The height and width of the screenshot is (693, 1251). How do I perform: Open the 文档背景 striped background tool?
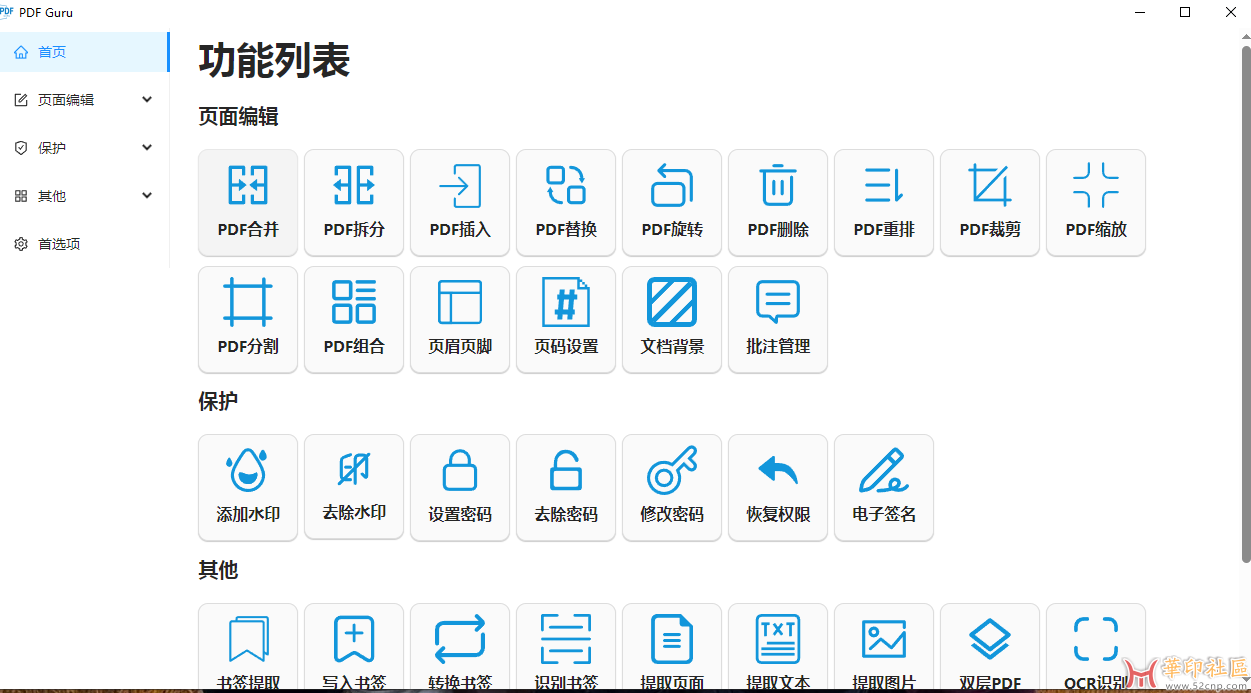pyautogui.click(x=672, y=320)
